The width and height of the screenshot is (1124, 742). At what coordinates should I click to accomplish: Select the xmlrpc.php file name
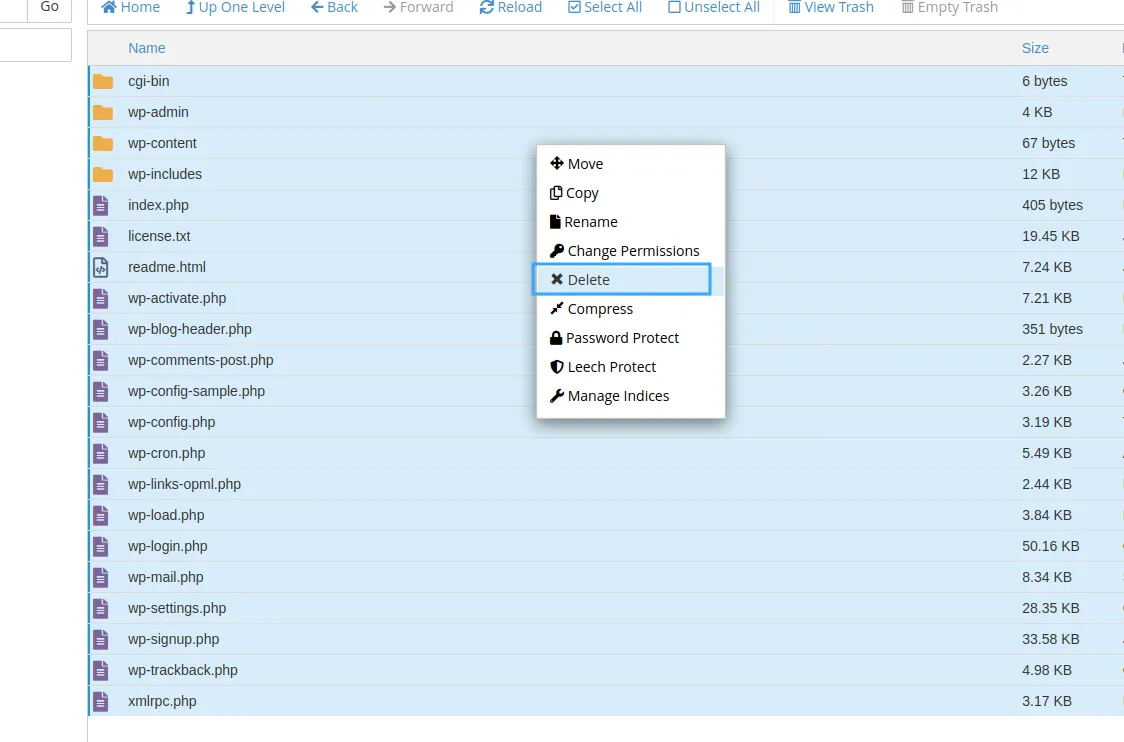point(162,701)
